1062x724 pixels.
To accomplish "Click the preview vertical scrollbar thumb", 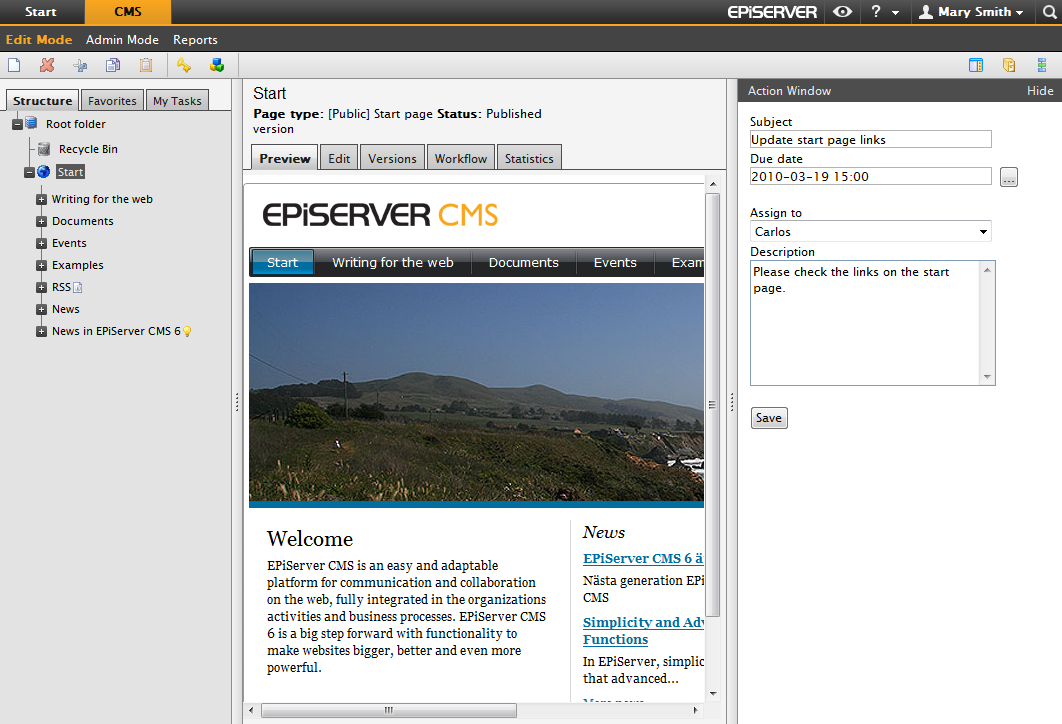I will [x=712, y=405].
